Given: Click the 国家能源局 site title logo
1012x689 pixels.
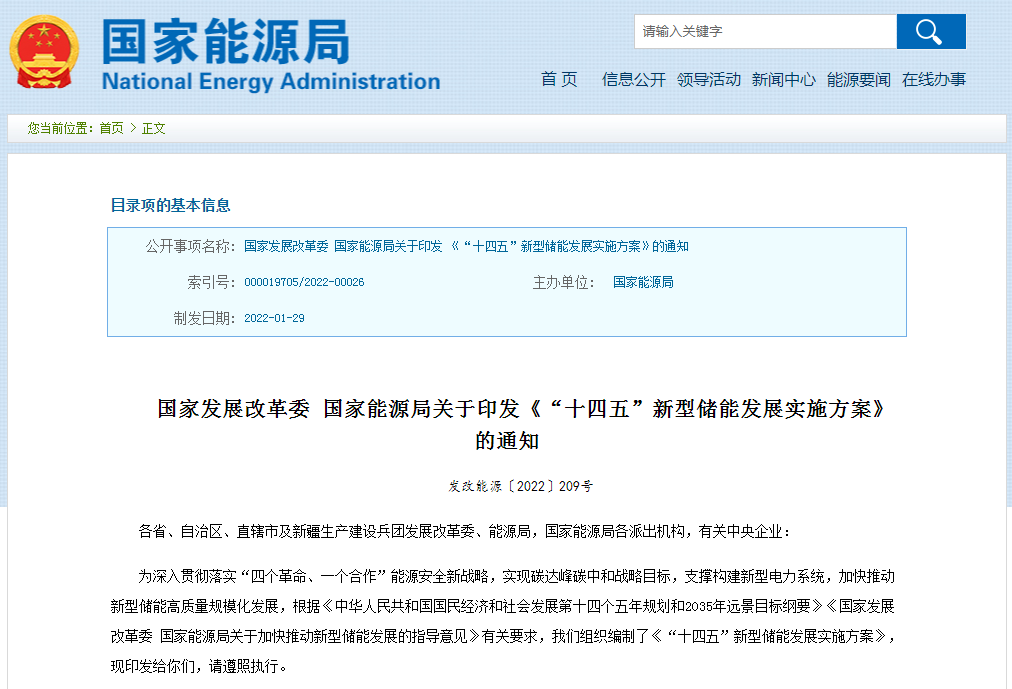Looking at the screenshot, I should tap(270, 55).
